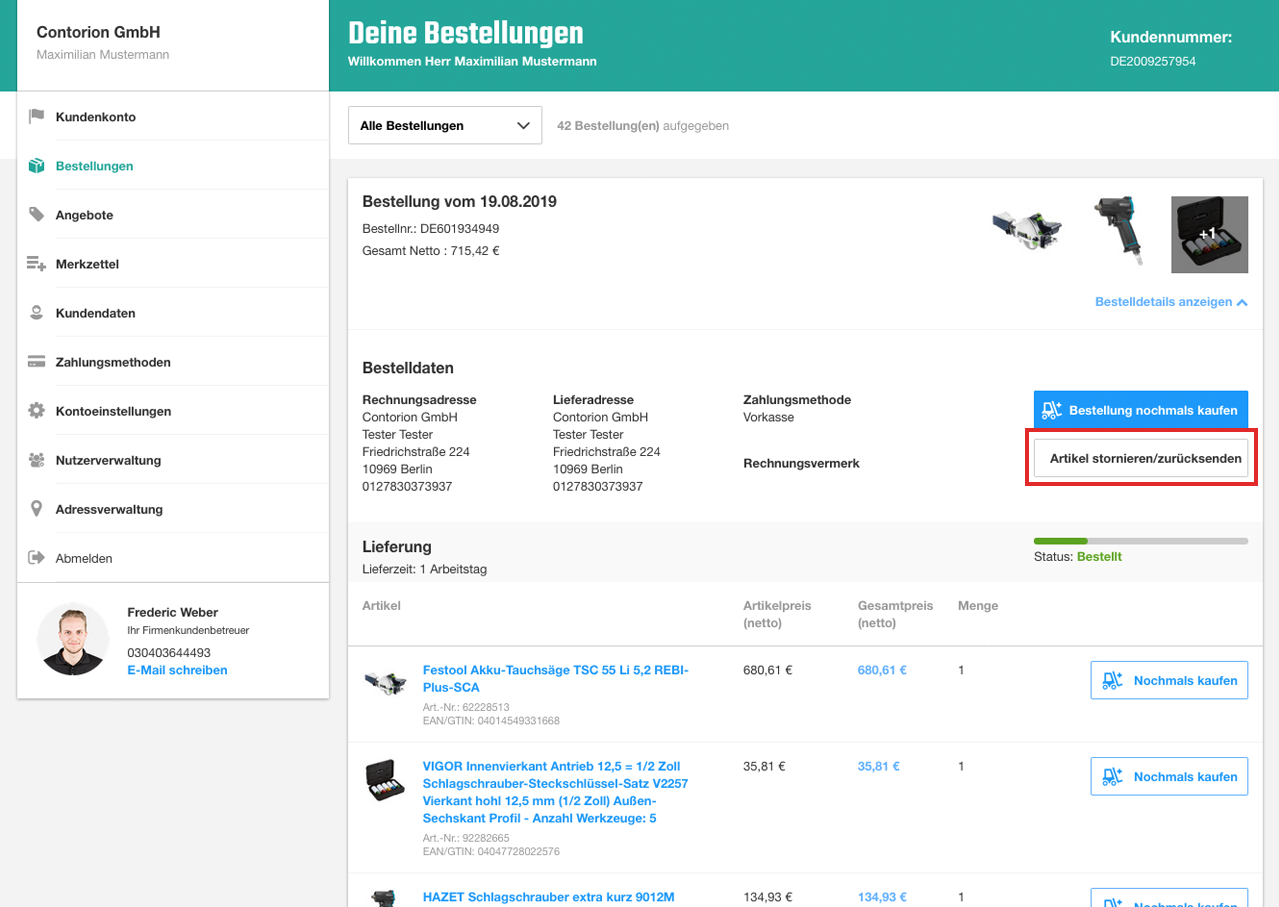Click Artikel stornieren/zurücksenden button
Image resolution: width=1279 pixels, height=907 pixels.
(1141, 459)
